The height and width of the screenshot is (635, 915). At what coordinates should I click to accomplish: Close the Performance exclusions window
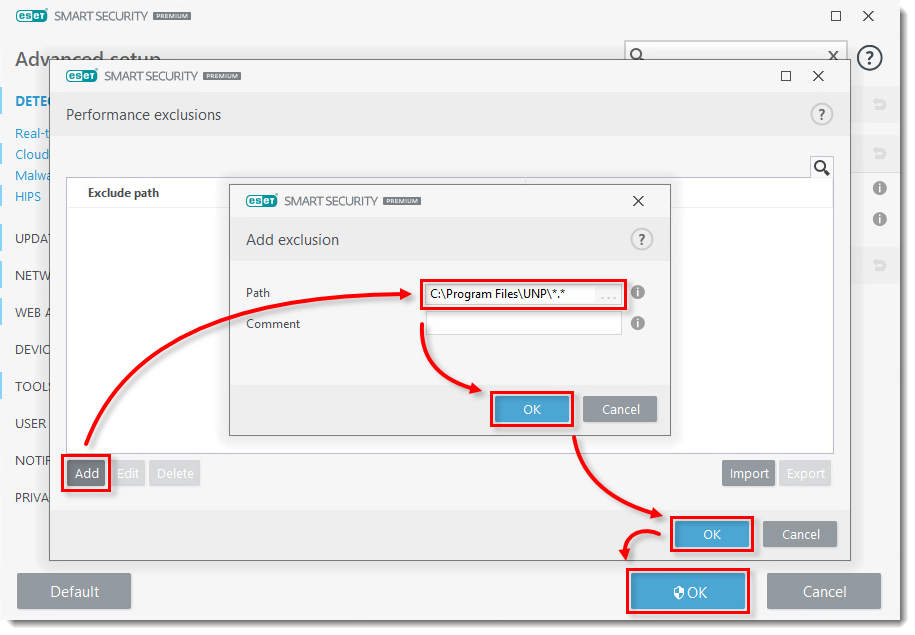click(x=818, y=76)
